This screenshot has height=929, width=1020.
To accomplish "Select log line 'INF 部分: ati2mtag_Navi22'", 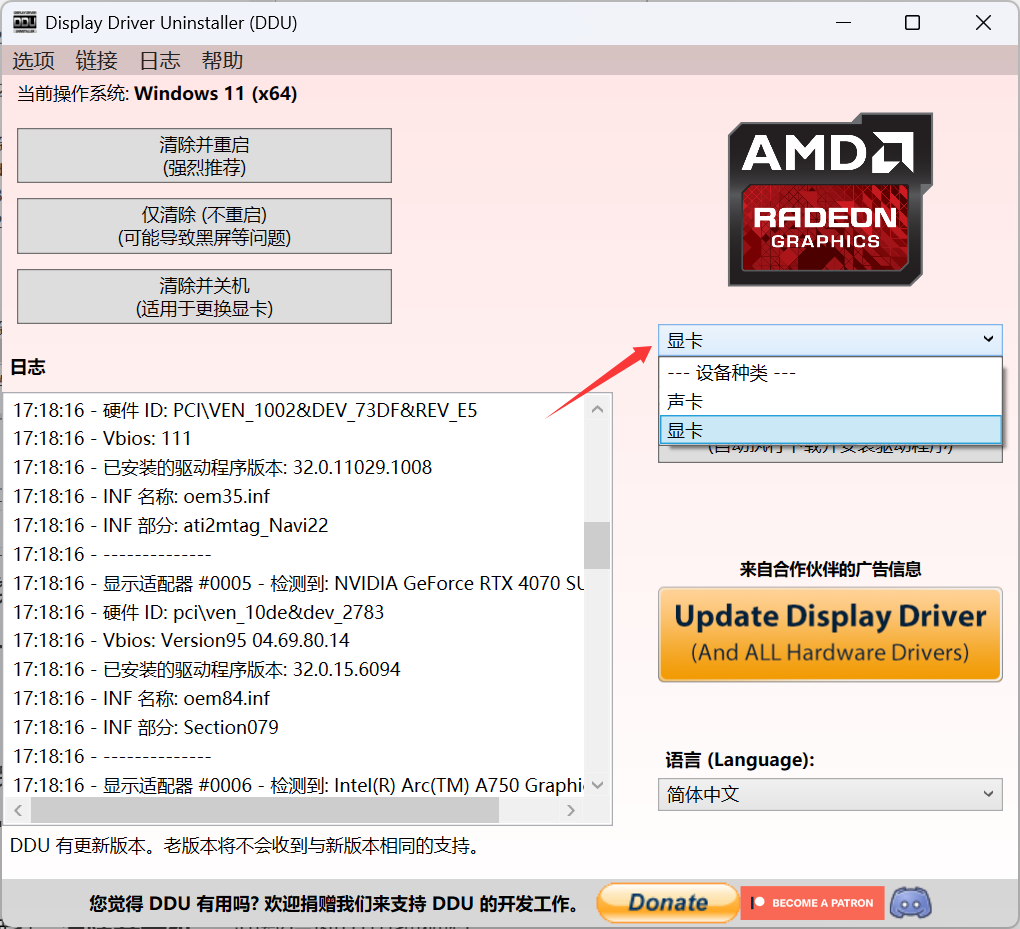I will (170, 526).
